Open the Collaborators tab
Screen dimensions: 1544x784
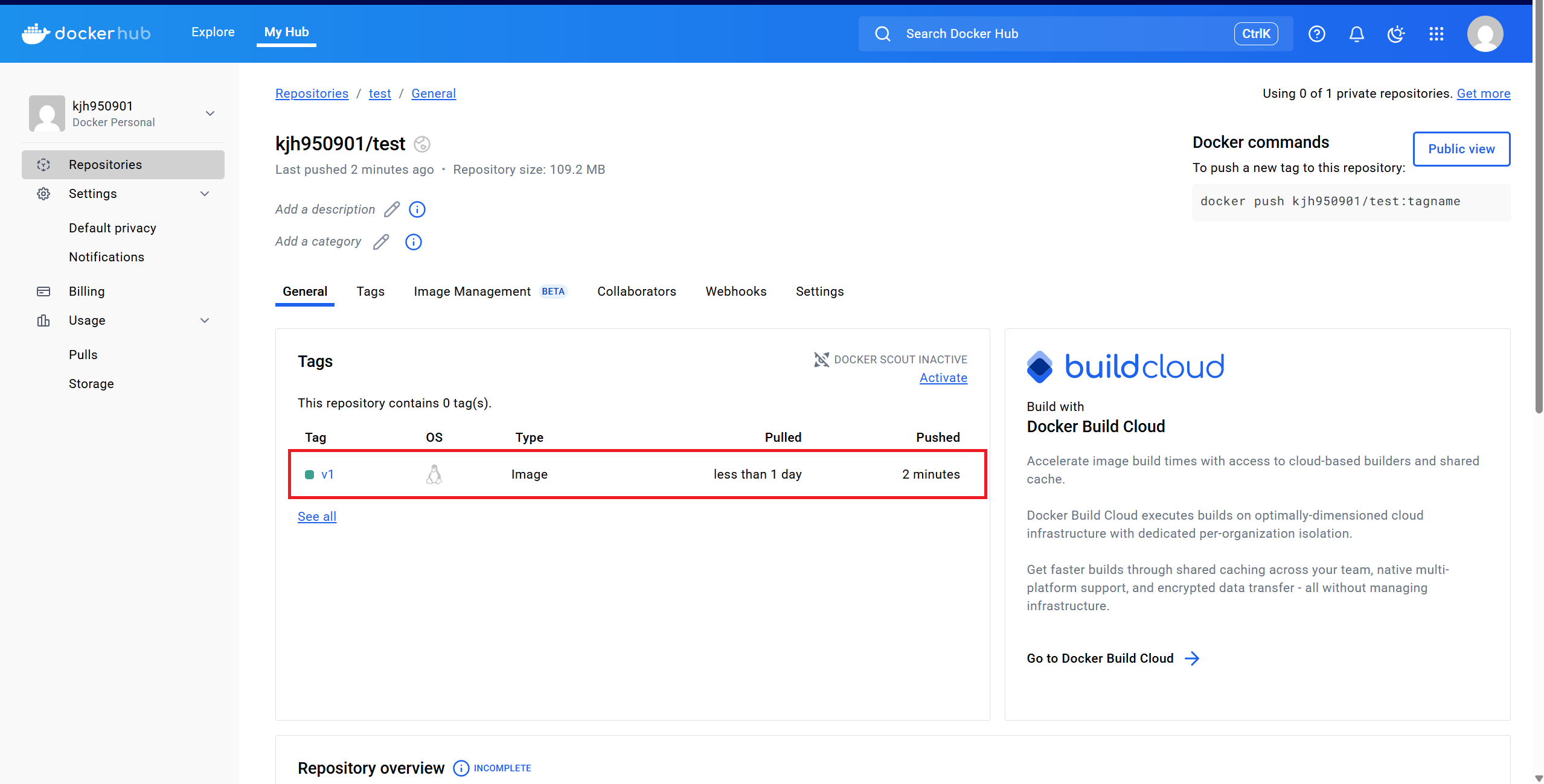[636, 292]
